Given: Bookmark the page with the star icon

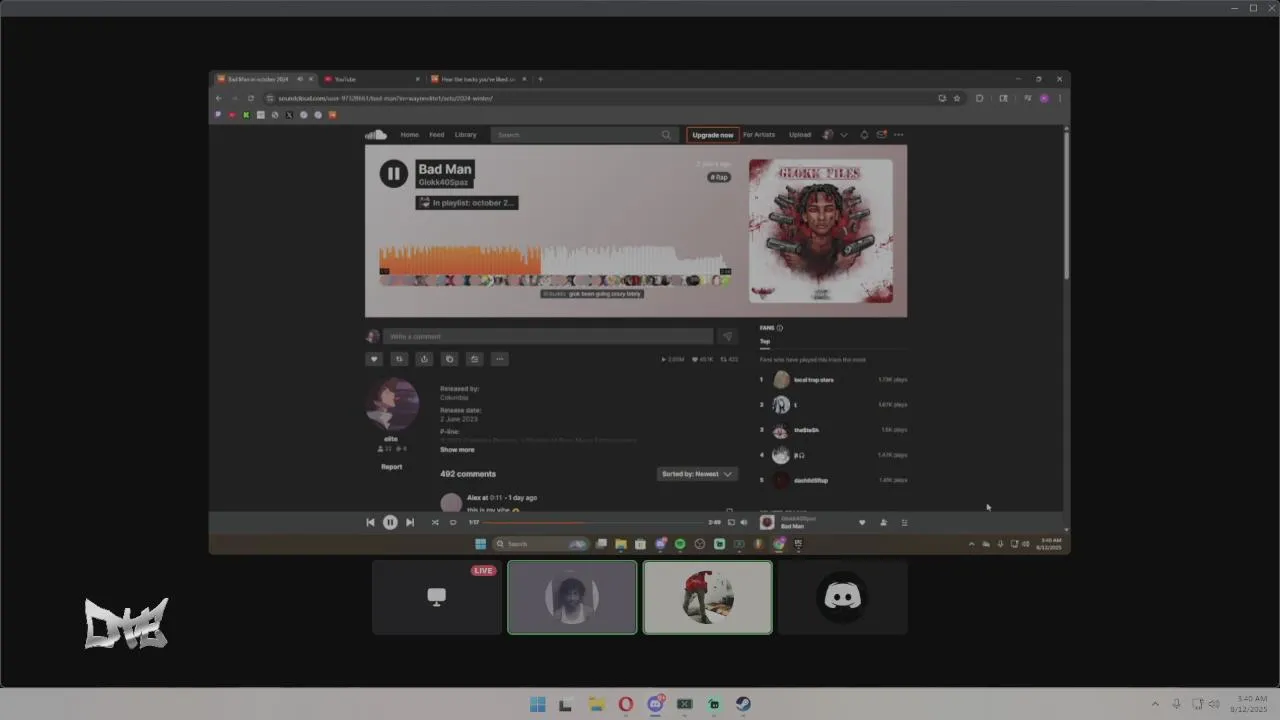Looking at the screenshot, I should click(x=957, y=98).
